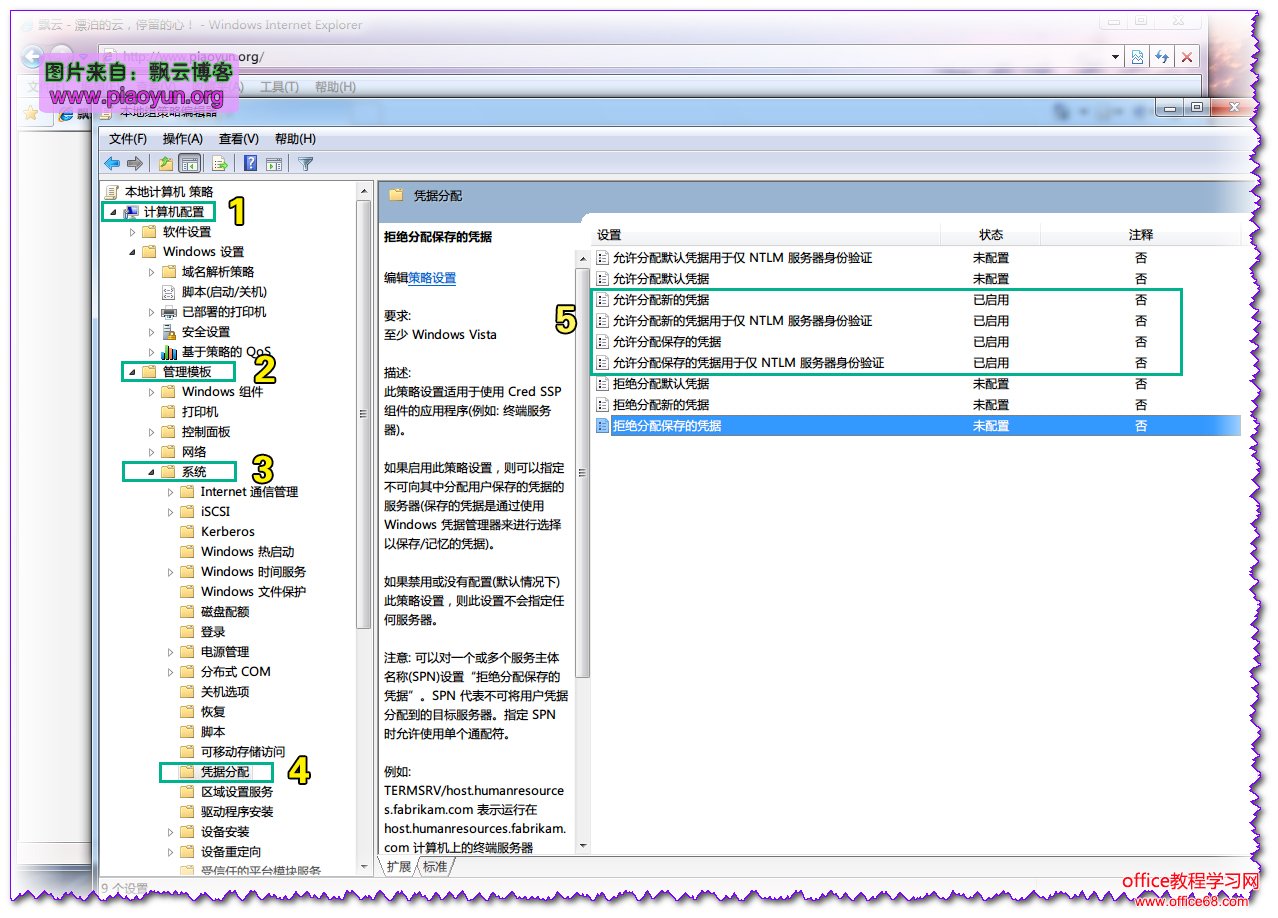Click policy icon of 拒绝分配默认凭据 row
Image resolution: width=1278 pixels, height=918 pixels.
pyautogui.click(x=602, y=384)
